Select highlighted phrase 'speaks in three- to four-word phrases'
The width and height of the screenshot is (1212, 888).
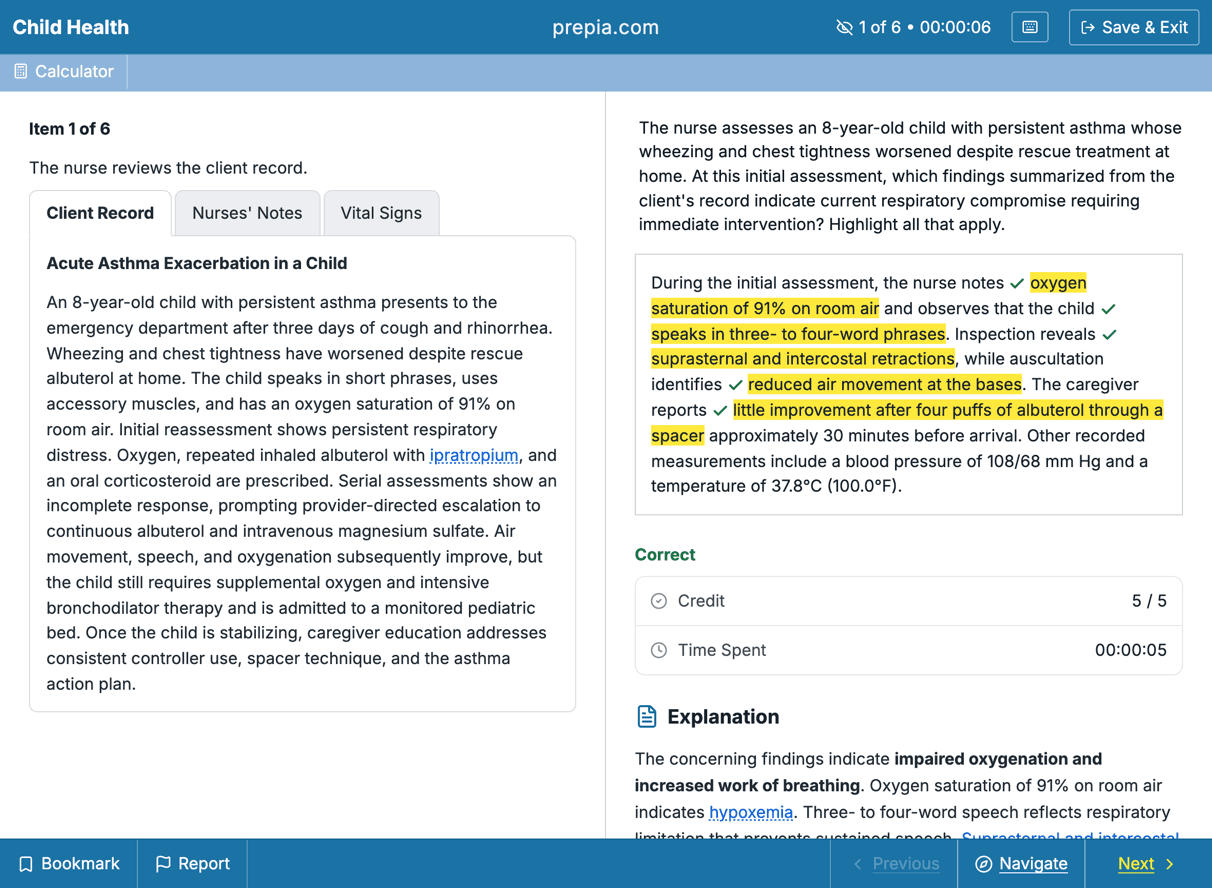click(x=798, y=334)
